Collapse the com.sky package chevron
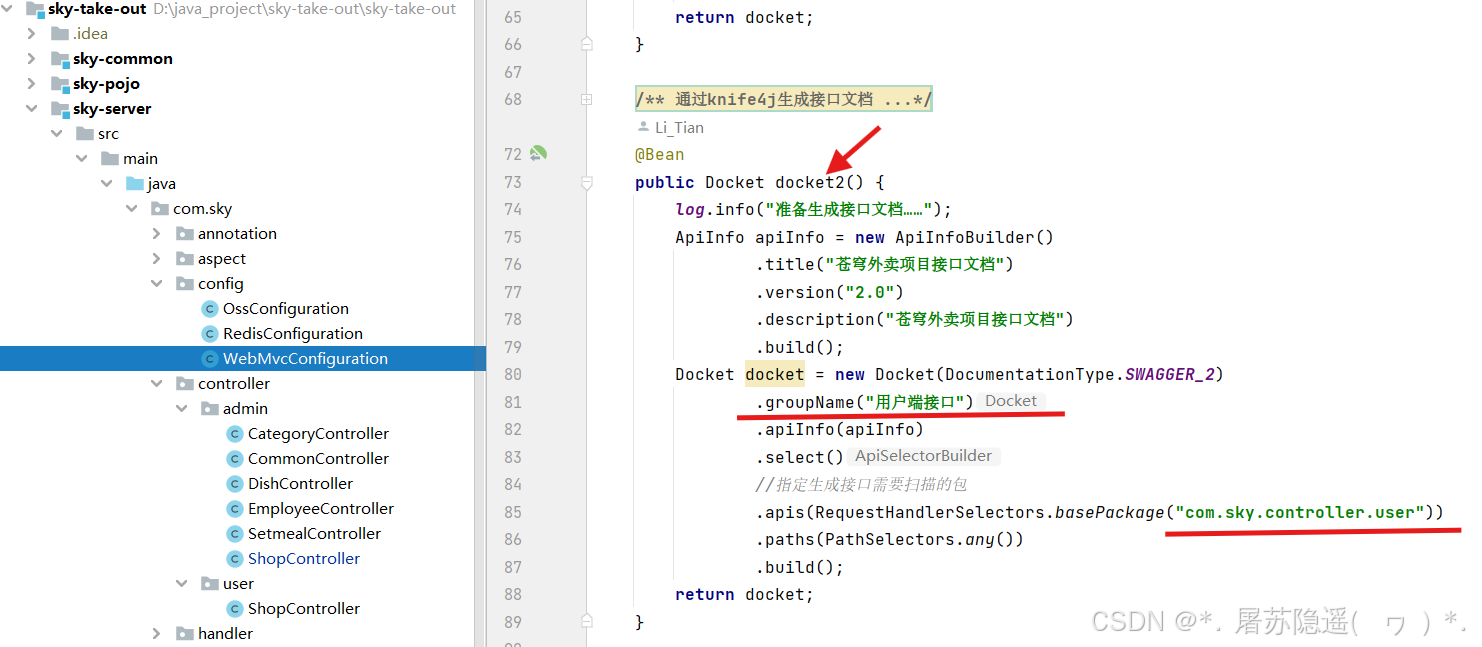The height and width of the screenshot is (647, 1482). coord(132,209)
